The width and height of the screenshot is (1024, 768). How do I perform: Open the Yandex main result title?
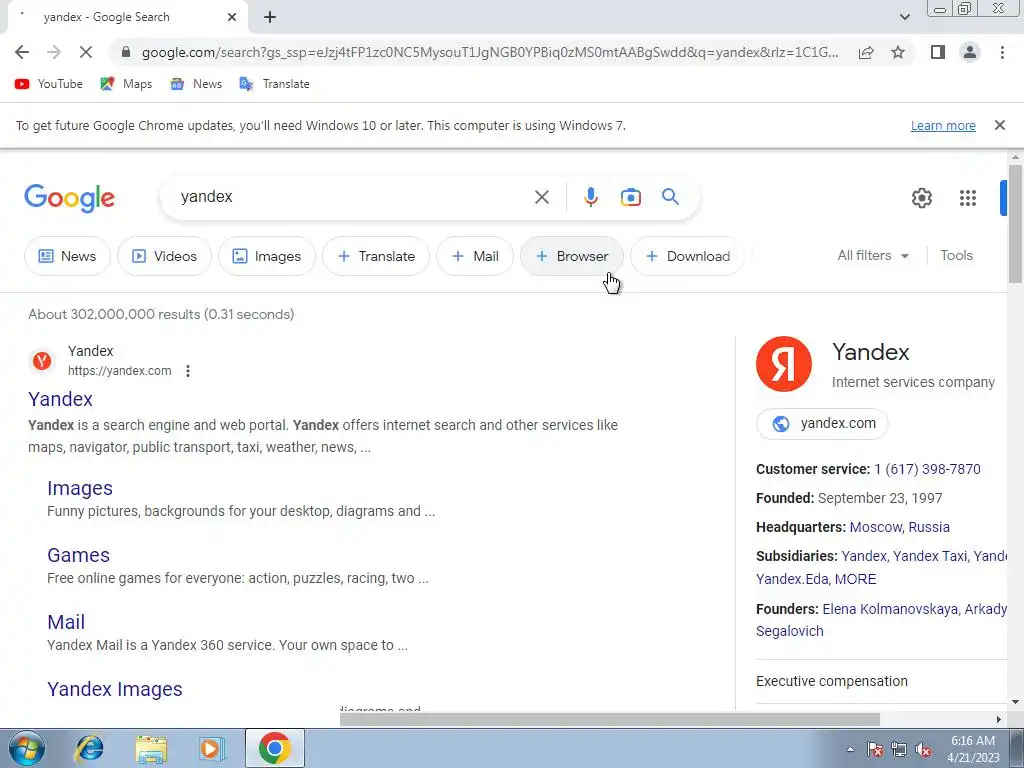(x=60, y=399)
